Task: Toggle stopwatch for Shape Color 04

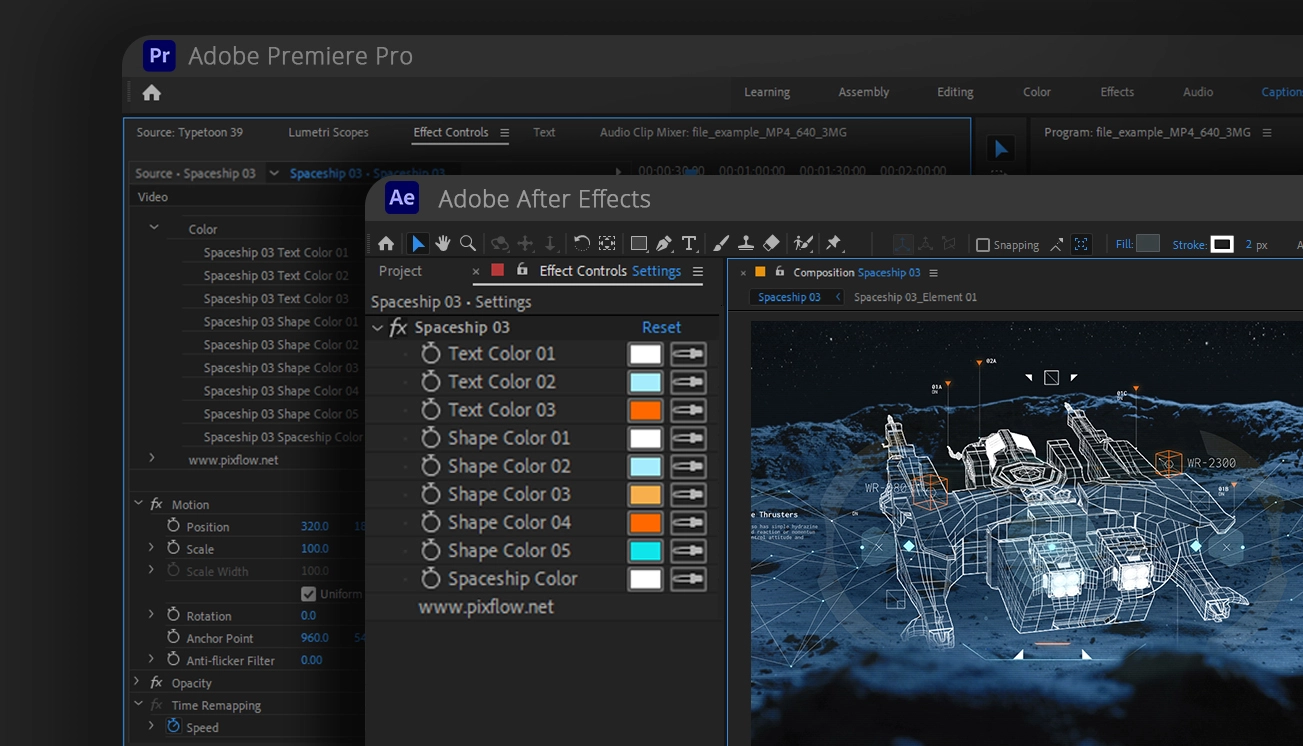Action: pyautogui.click(x=431, y=522)
